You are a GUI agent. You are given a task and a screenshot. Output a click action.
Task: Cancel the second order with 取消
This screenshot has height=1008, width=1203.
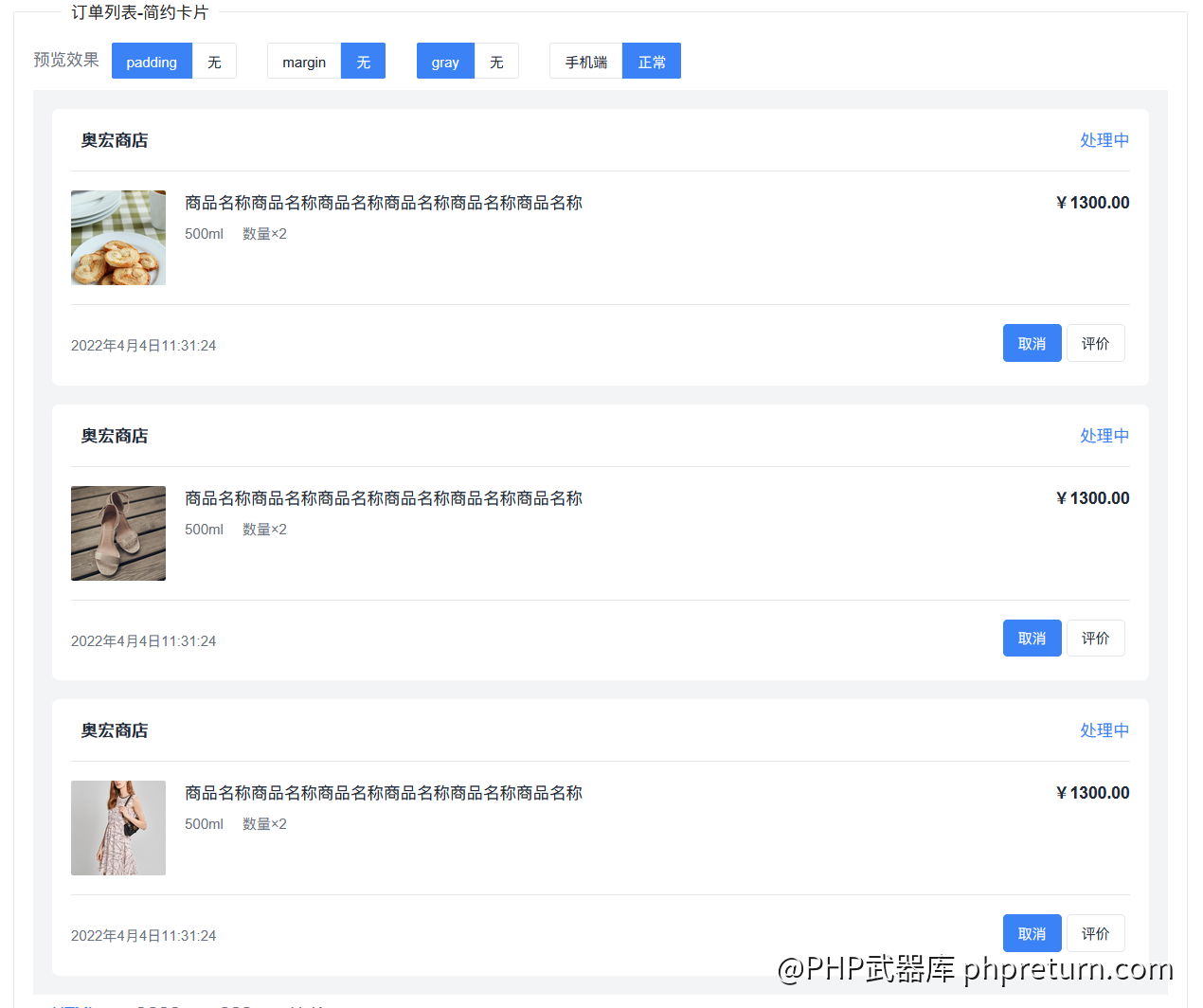coord(1032,639)
